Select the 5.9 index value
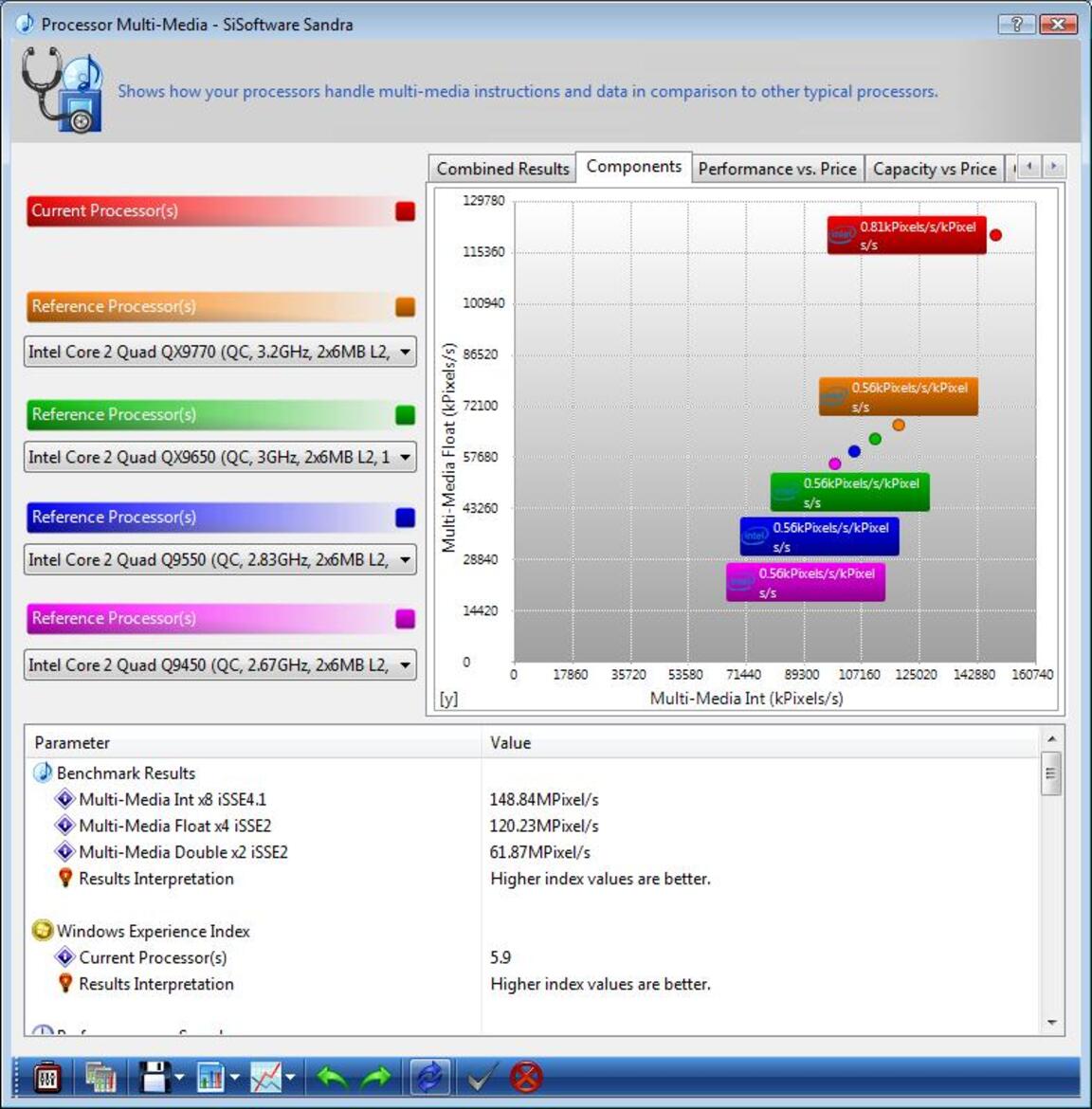1092x1109 pixels. coord(500,957)
